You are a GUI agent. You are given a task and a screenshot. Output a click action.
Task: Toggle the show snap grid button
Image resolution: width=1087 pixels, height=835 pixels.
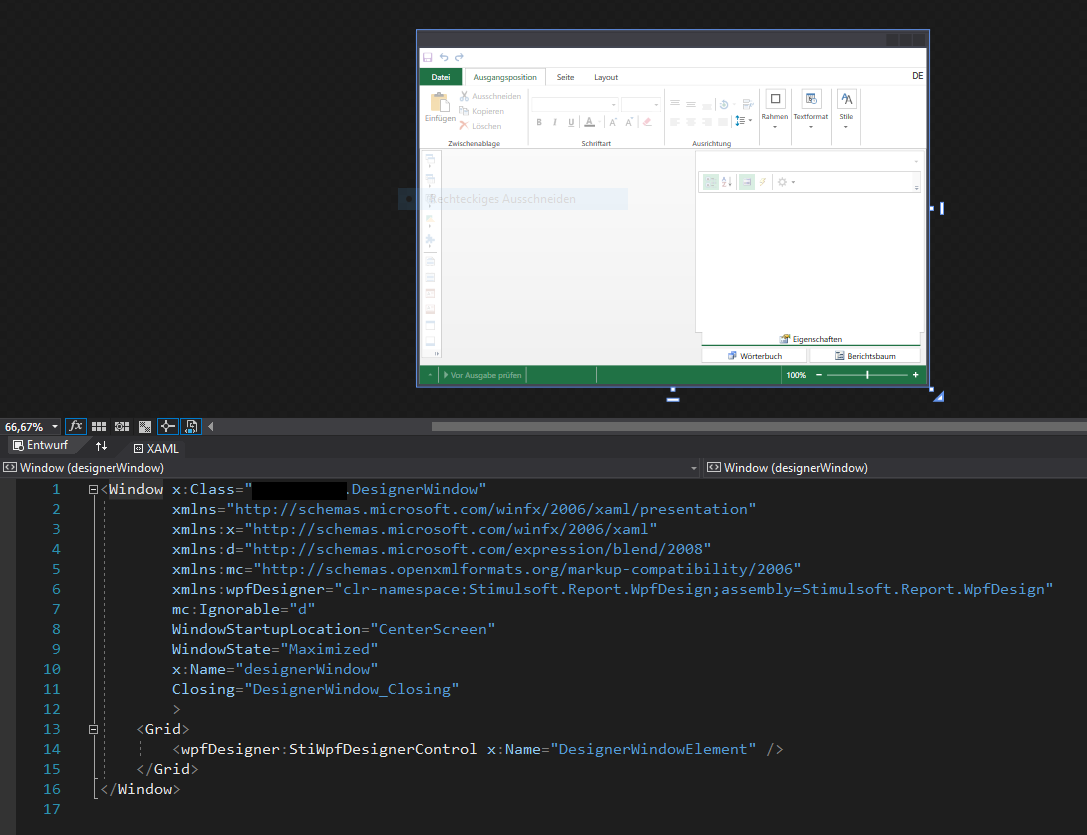click(99, 427)
